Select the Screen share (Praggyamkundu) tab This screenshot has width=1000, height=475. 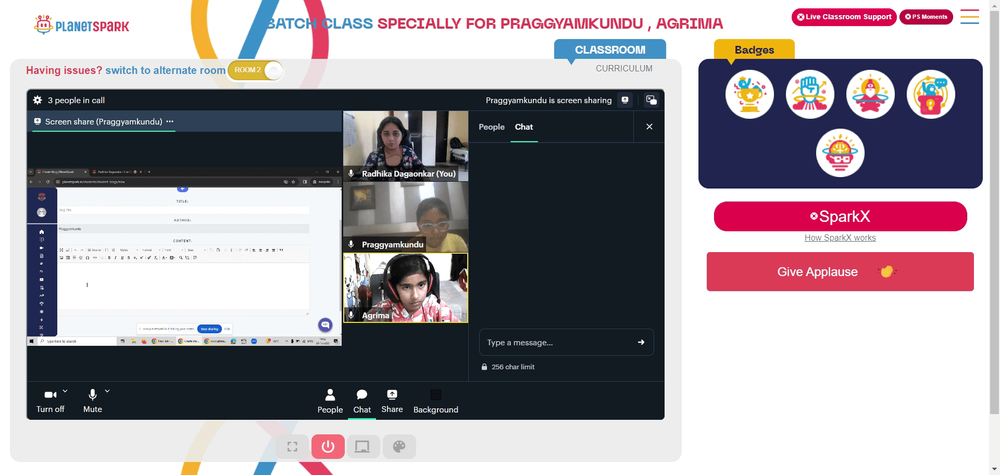(x=103, y=121)
